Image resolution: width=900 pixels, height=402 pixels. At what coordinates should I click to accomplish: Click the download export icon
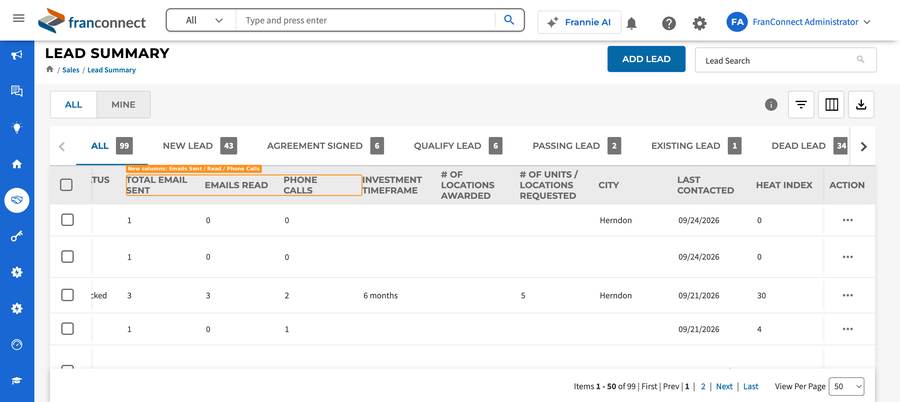click(x=861, y=105)
